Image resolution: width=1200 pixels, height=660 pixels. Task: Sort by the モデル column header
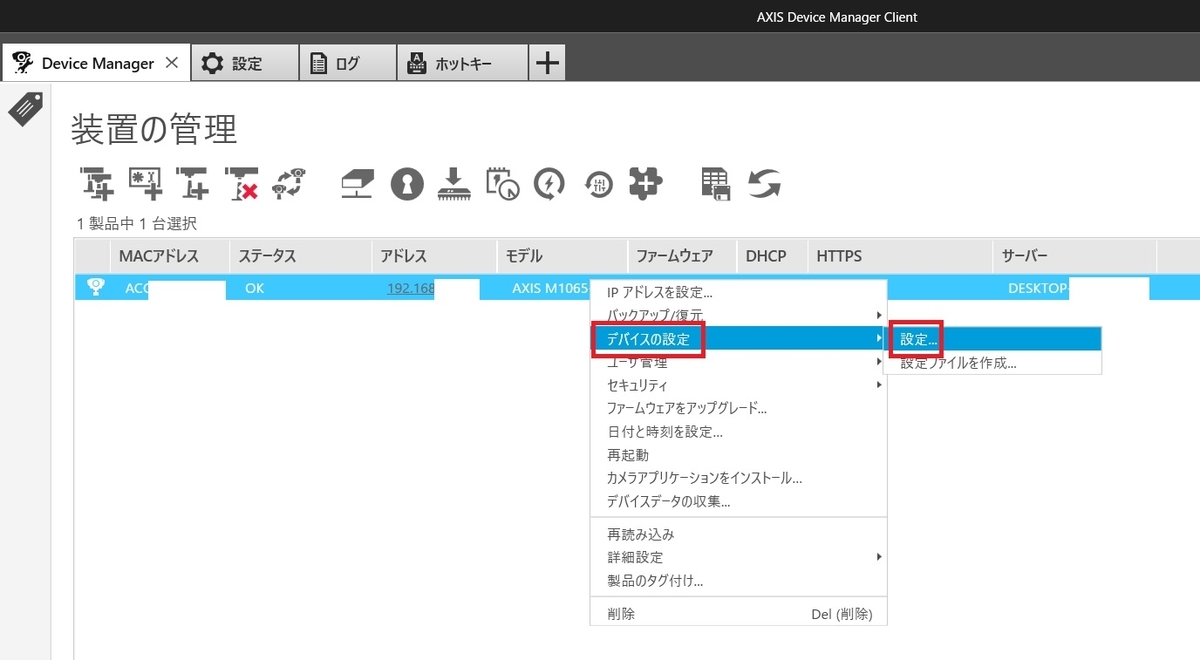562,256
